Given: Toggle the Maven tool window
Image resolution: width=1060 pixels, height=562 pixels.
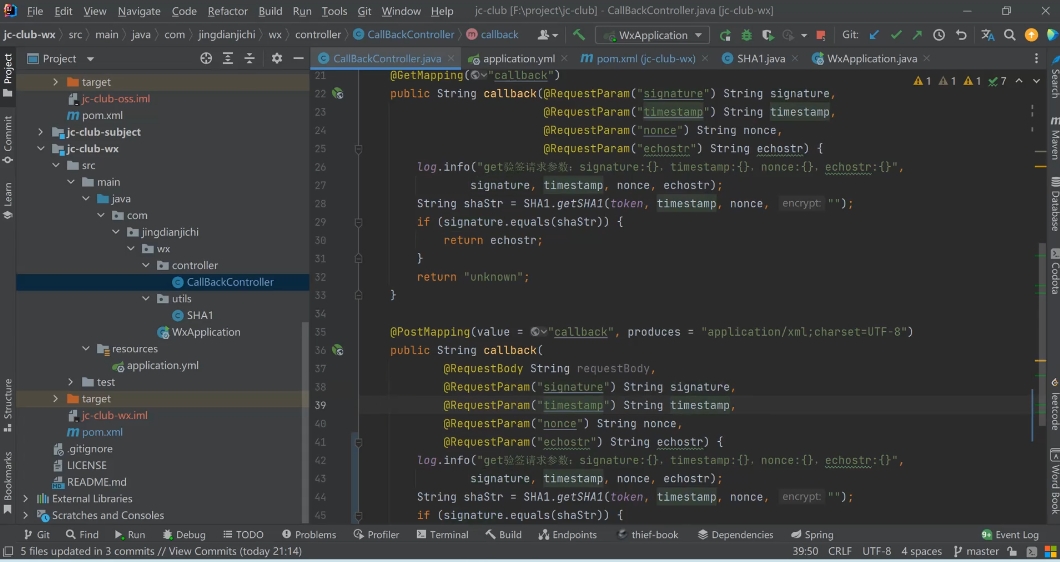Looking at the screenshot, I should pos(1053,140).
